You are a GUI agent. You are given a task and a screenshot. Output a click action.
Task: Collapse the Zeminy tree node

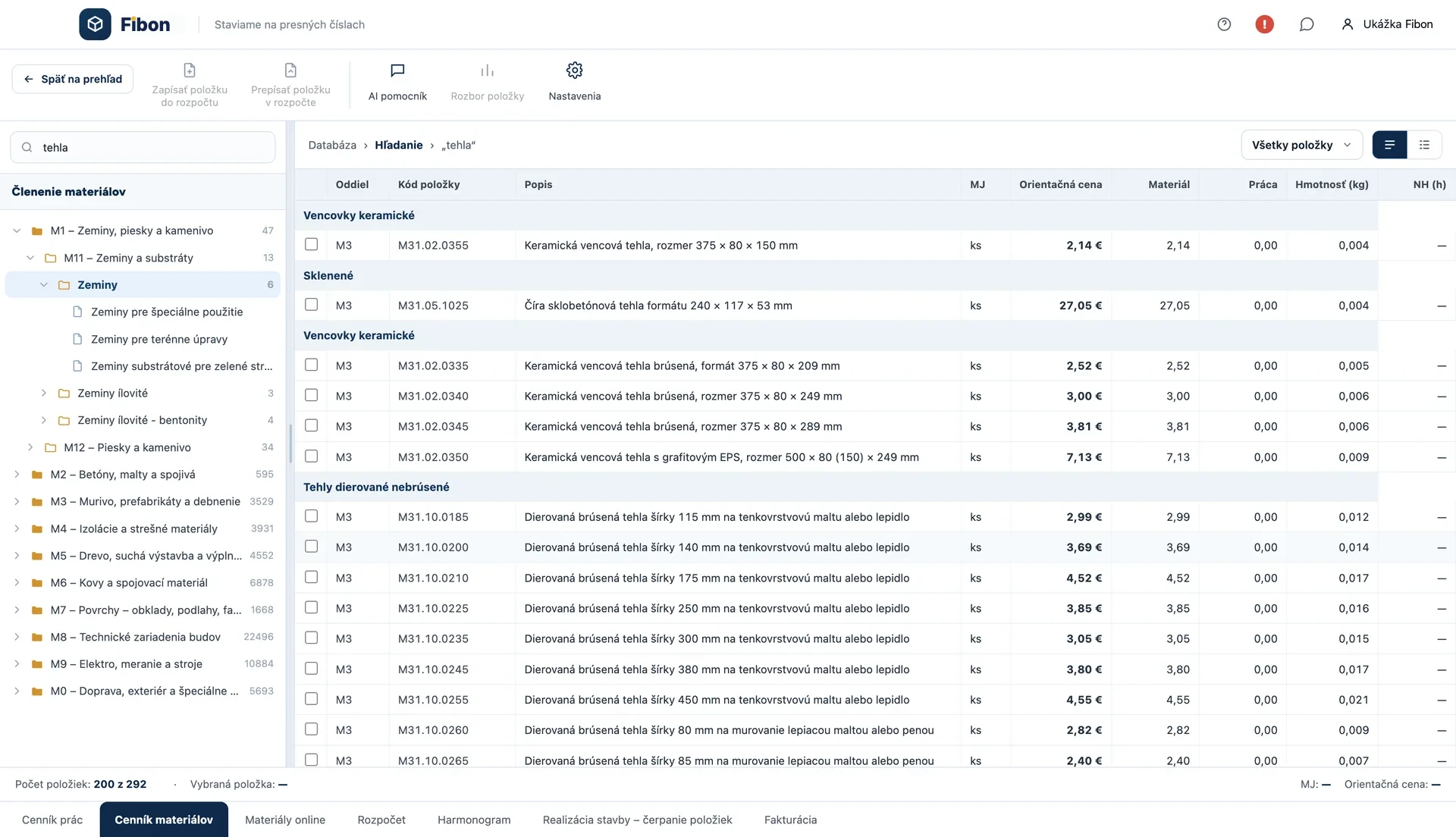coord(44,285)
